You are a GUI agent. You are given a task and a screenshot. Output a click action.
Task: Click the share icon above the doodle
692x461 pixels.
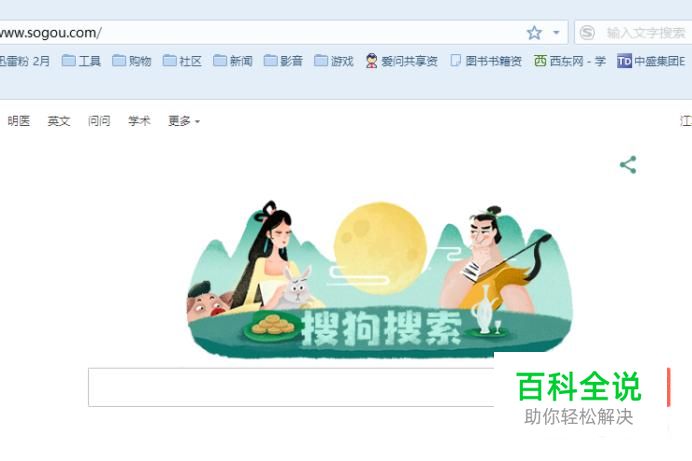628,165
